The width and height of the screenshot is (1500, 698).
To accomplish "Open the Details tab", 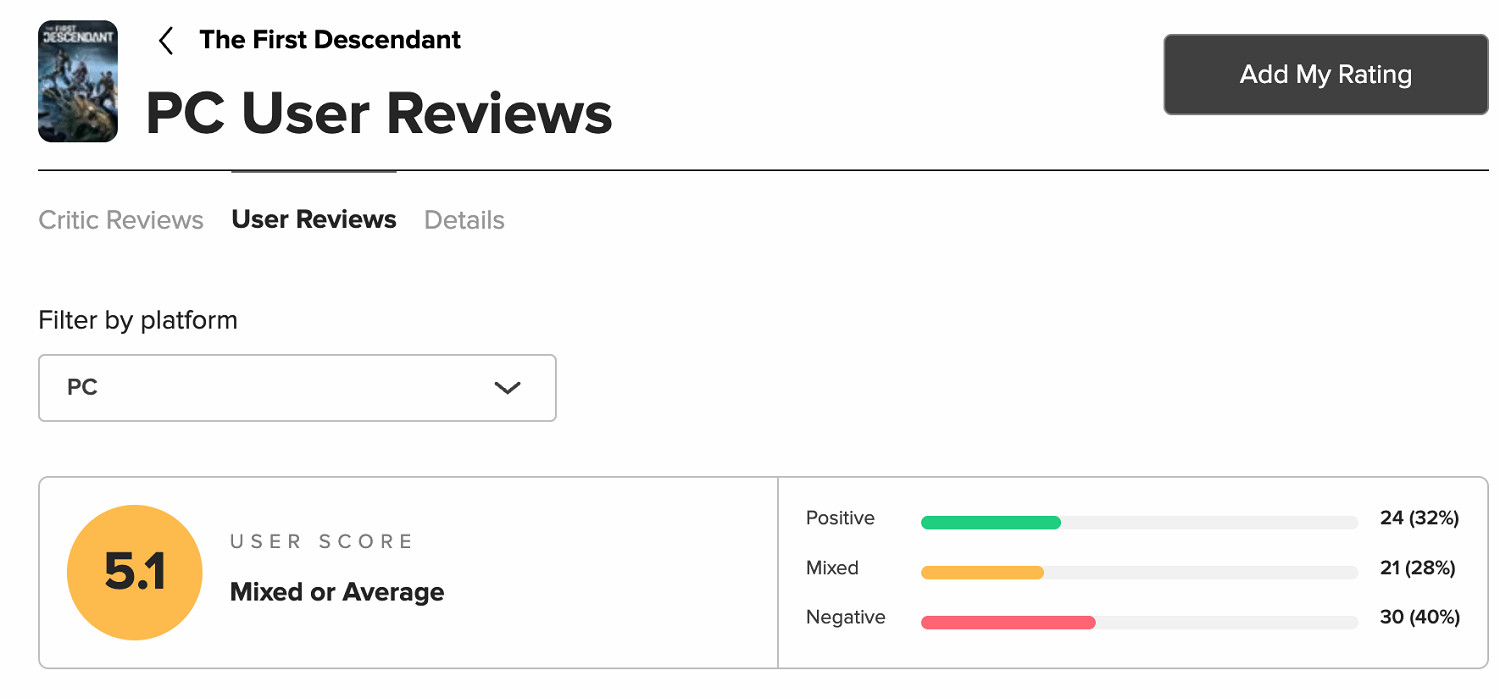I will (464, 220).
